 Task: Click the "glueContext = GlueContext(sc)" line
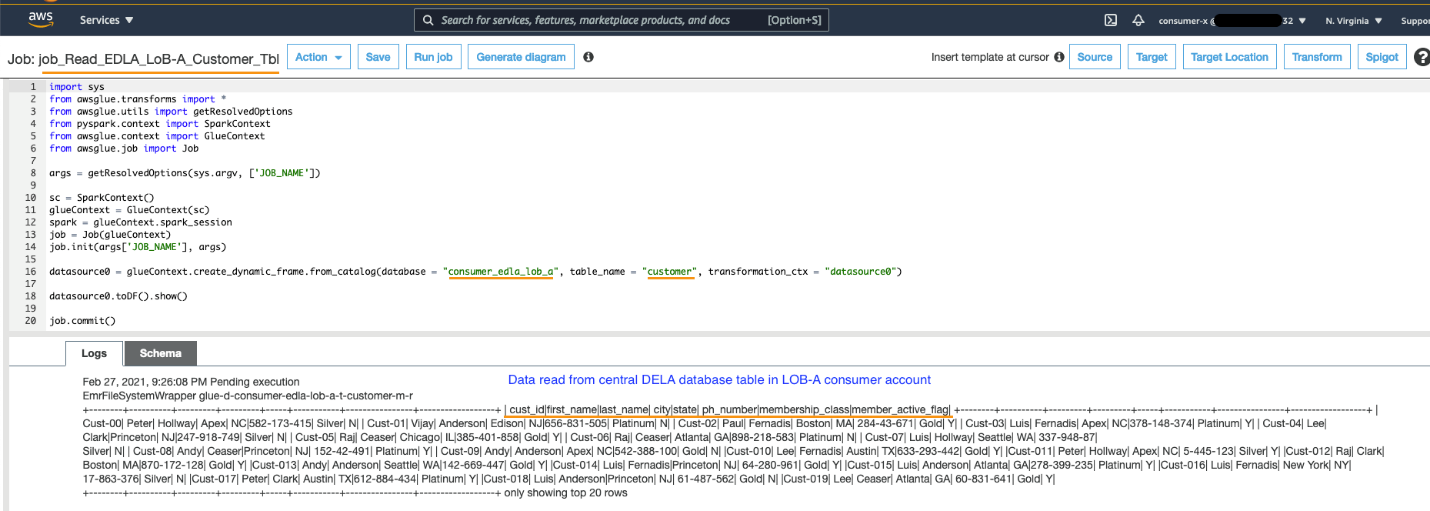[x=129, y=210]
